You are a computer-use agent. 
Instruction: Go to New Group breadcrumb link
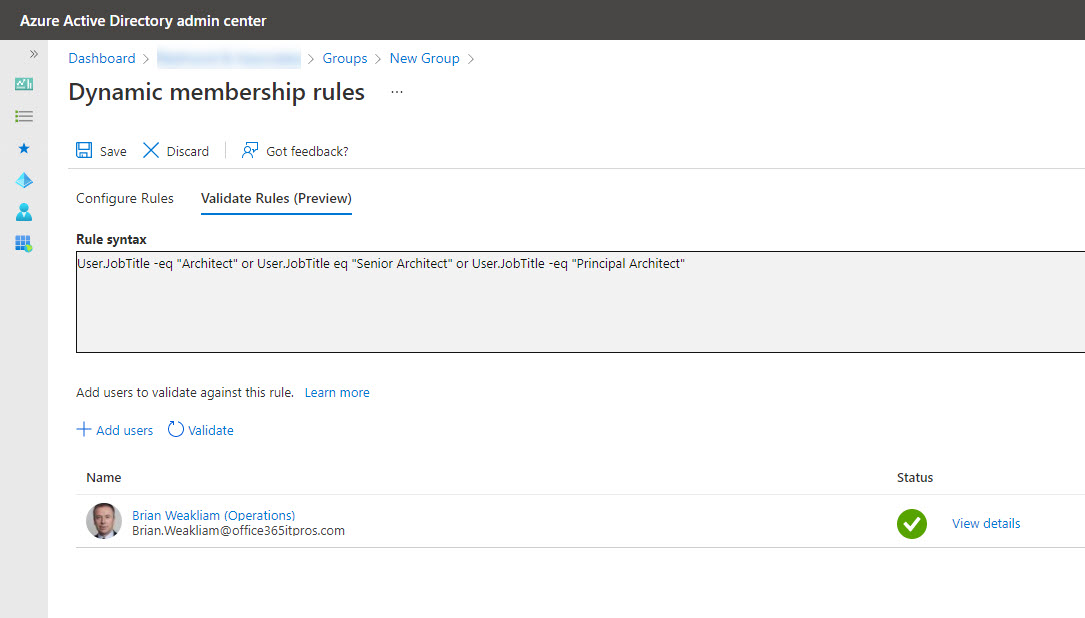coord(424,58)
